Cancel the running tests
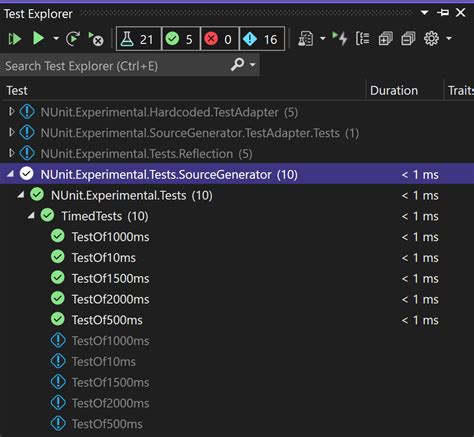474x437 pixels. pyautogui.click(x=96, y=39)
